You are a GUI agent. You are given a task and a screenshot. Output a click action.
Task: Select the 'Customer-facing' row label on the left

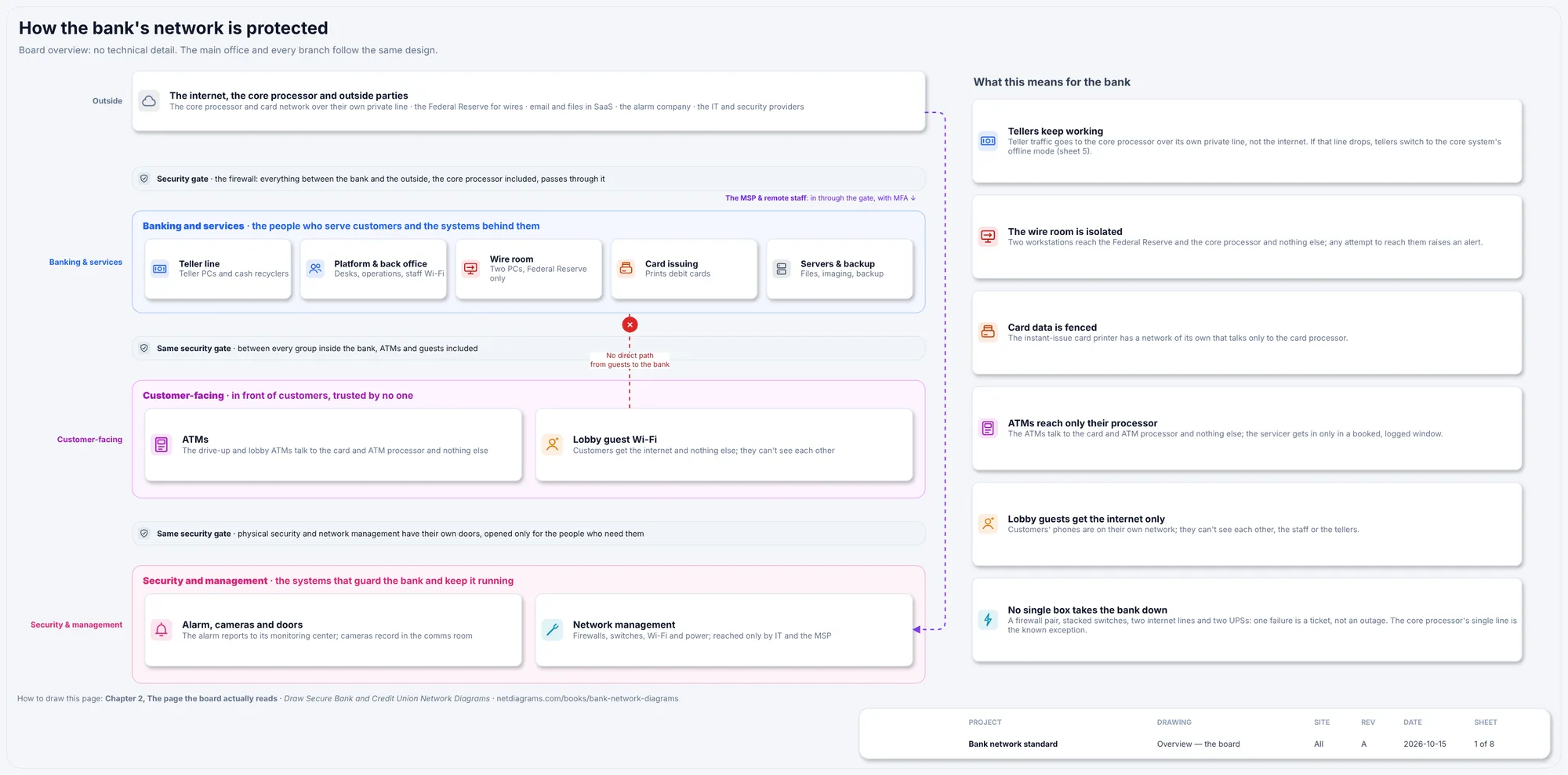point(89,440)
